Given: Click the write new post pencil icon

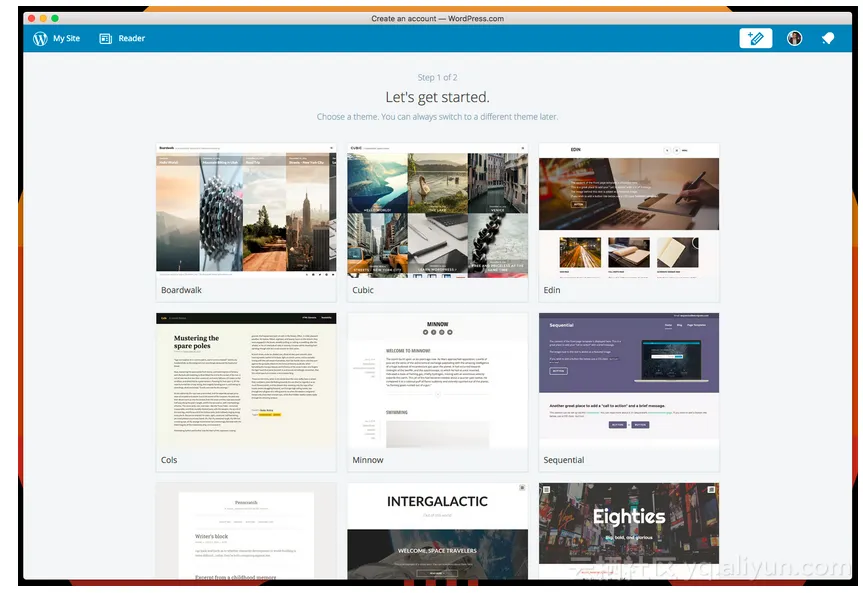Looking at the screenshot, I should pyautogui.click(x=755, y=38).
